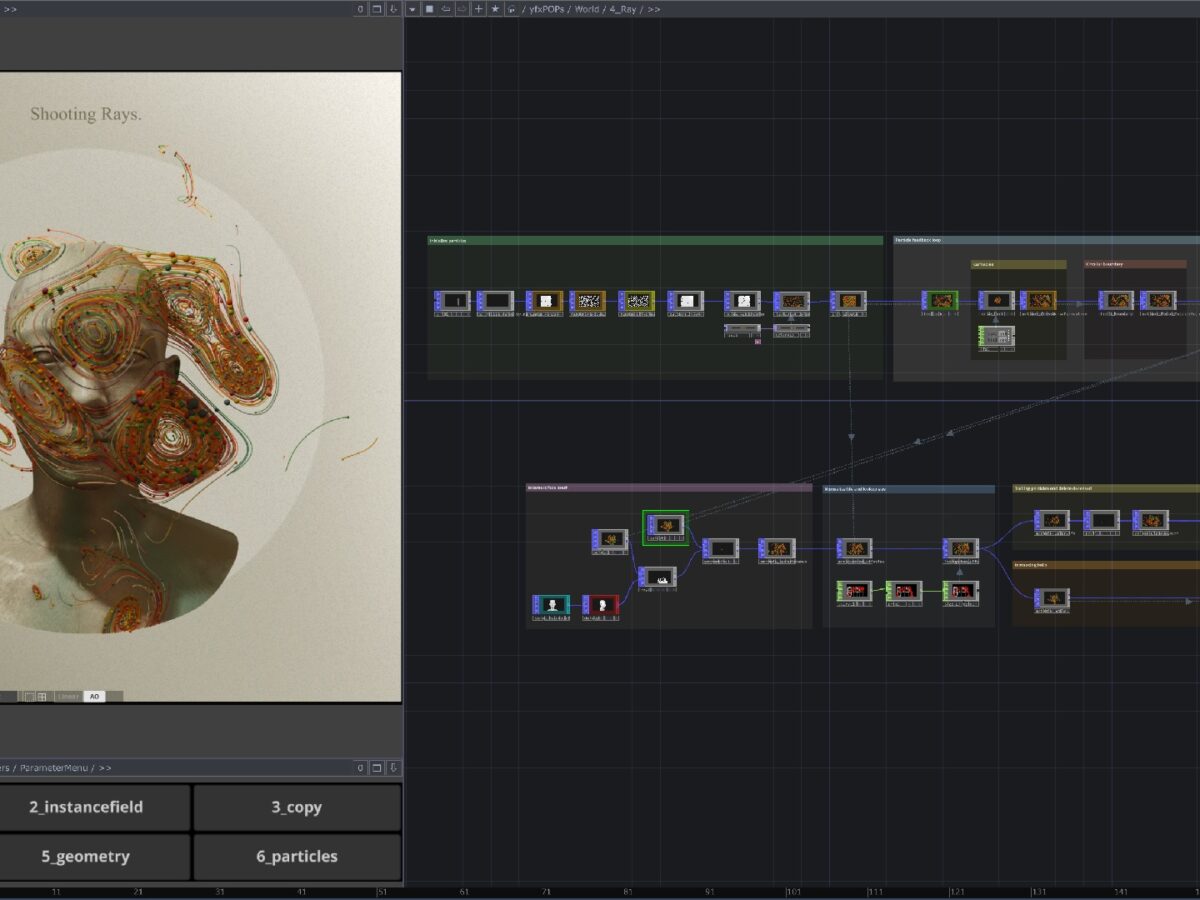Toggle the Linear button in viewer

(x=68, y=696)
